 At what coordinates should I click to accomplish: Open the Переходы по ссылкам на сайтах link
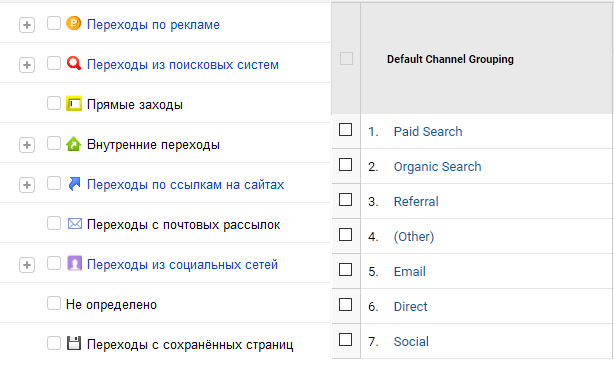coord(185,184)
